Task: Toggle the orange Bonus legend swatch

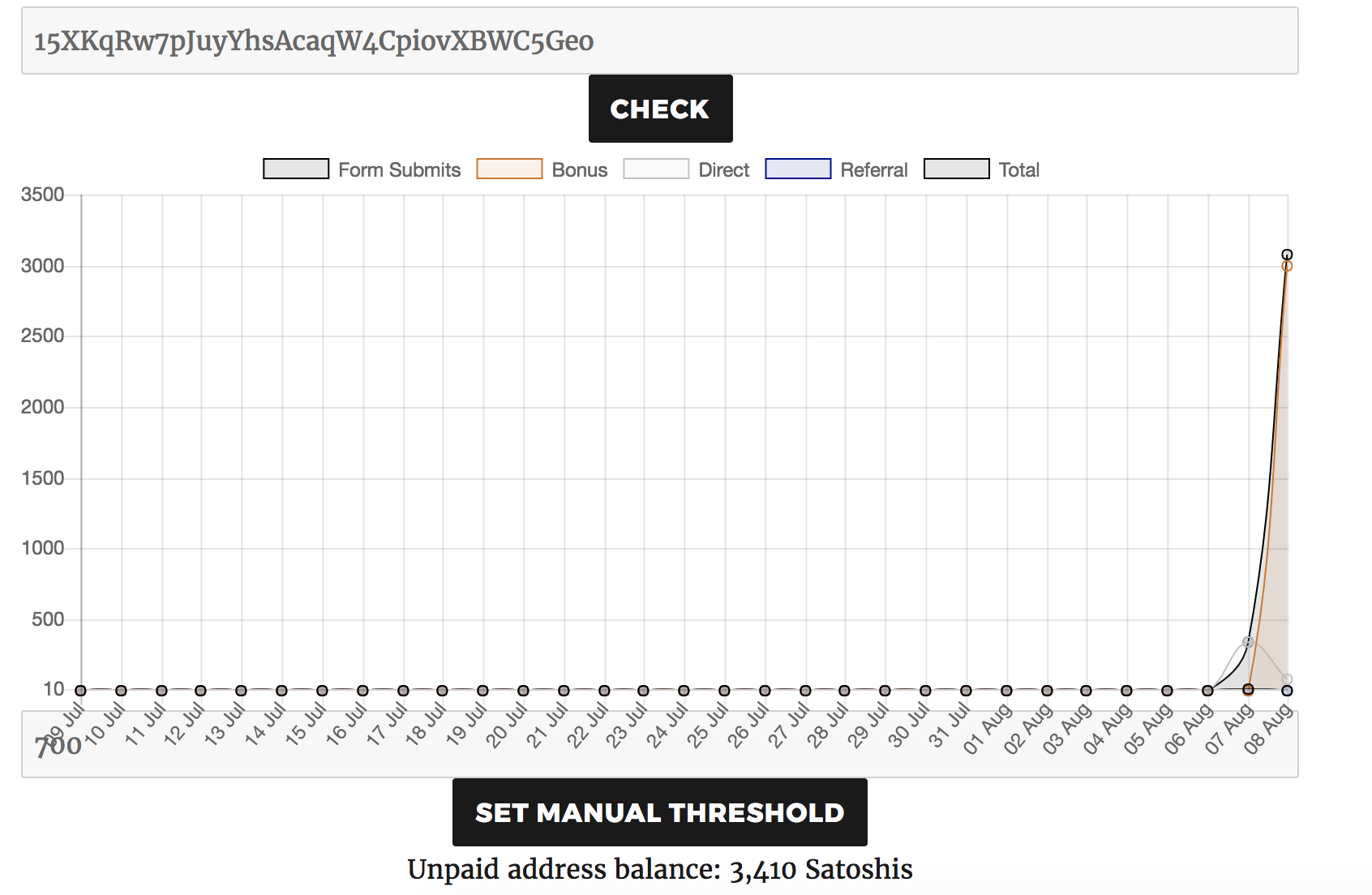Action: [509, 169]
